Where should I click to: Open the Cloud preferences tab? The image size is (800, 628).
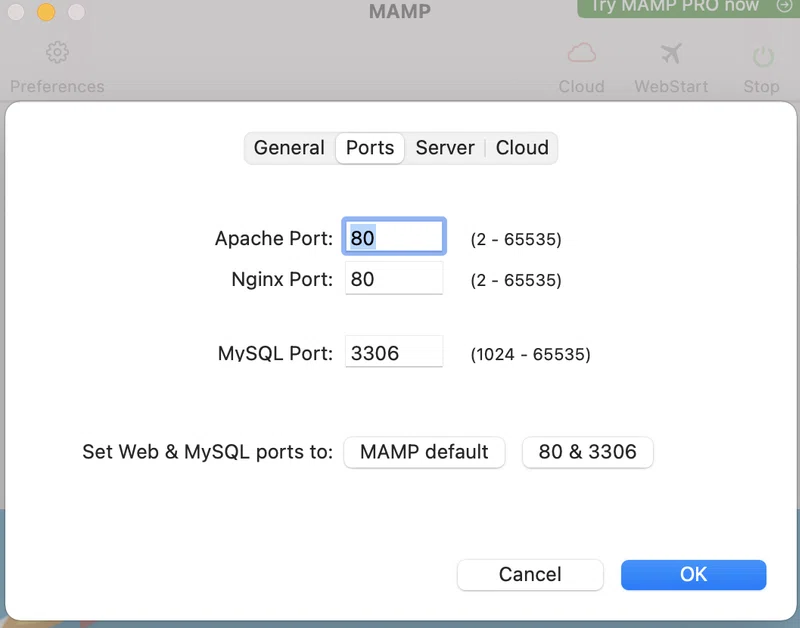(522, 148)
